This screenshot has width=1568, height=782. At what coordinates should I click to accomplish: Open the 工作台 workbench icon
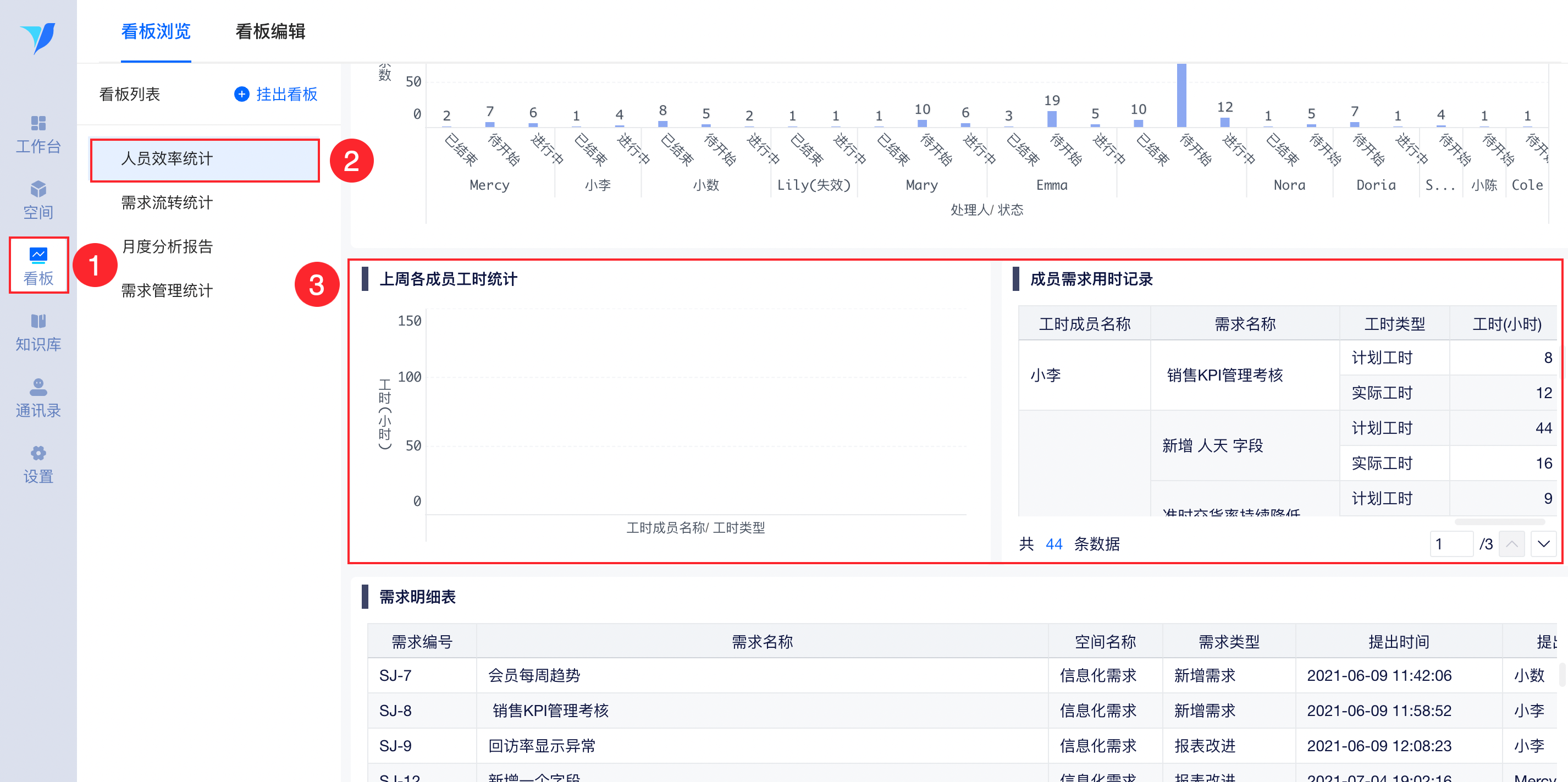point(38,124)
